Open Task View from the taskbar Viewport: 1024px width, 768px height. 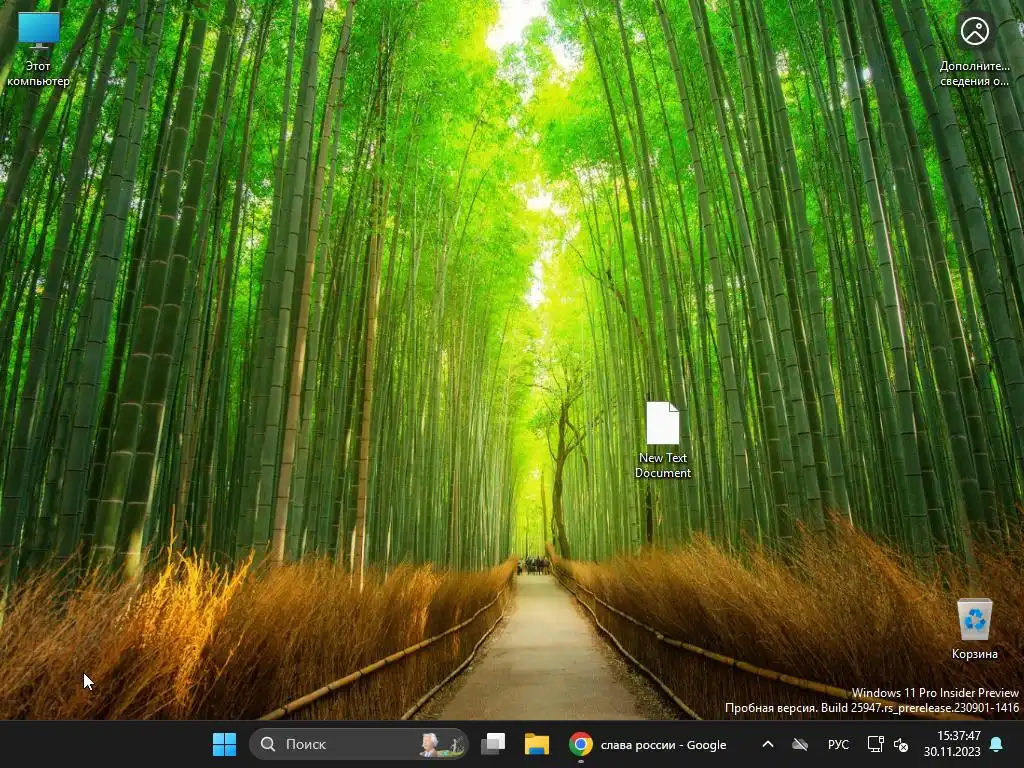[x=494, y=744]
